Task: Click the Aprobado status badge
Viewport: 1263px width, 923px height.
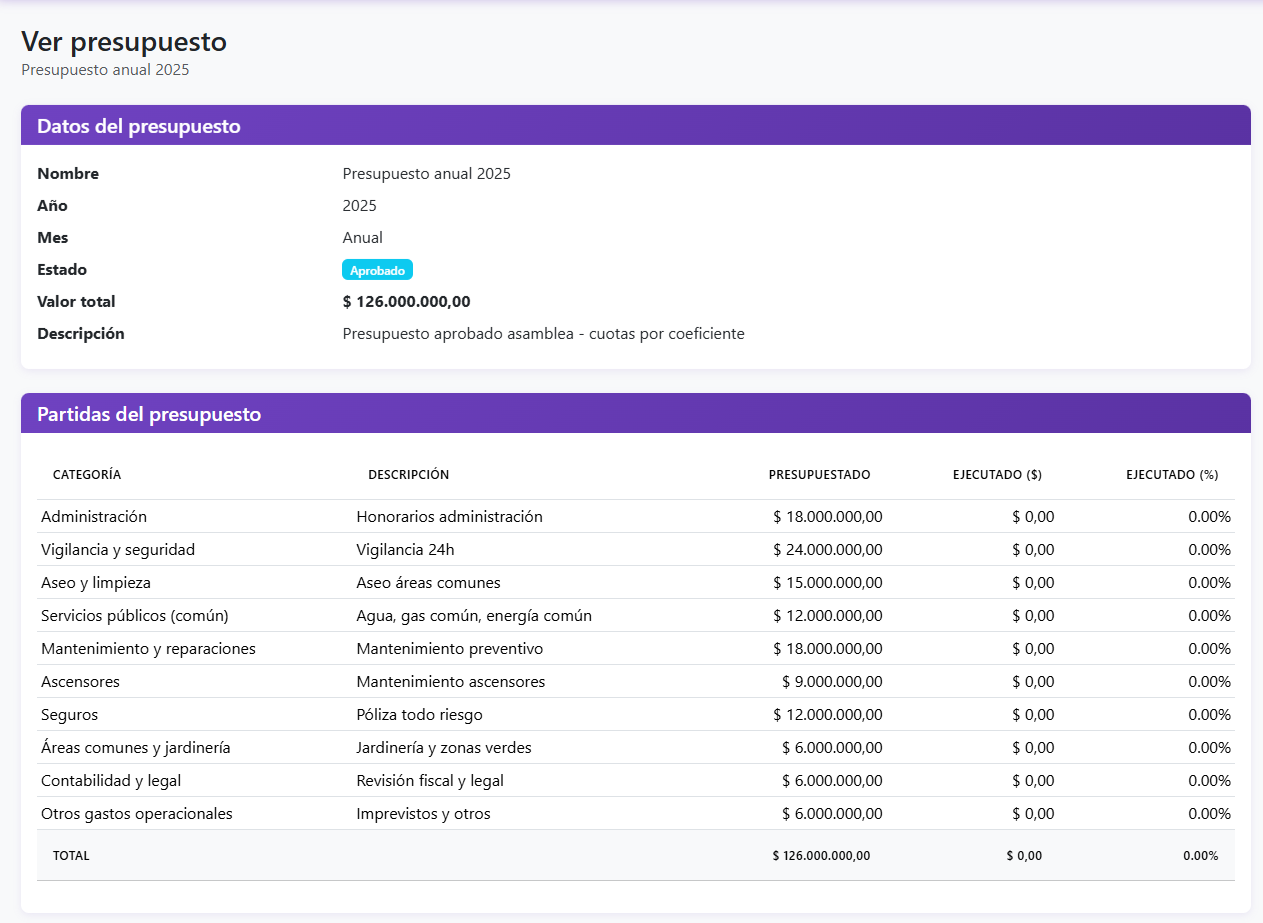Action: click(x=377, y=270)
